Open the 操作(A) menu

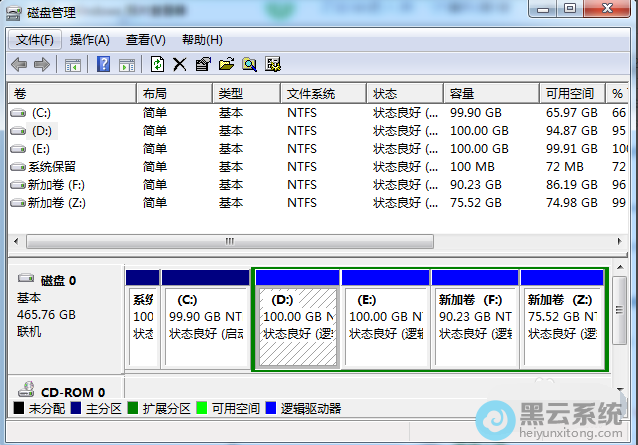[89, 40]
